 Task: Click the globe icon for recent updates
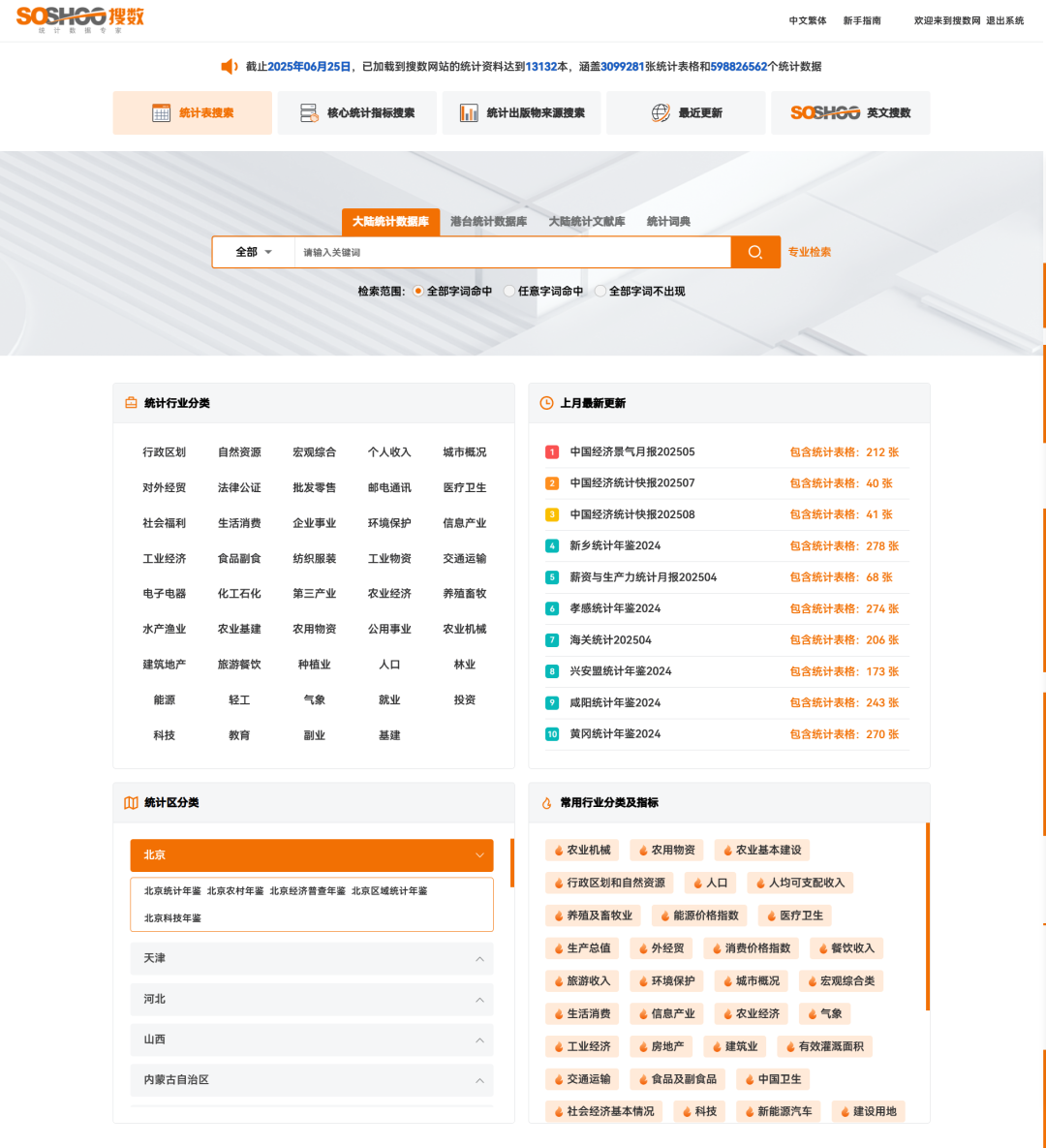click(x=661, y=113)
